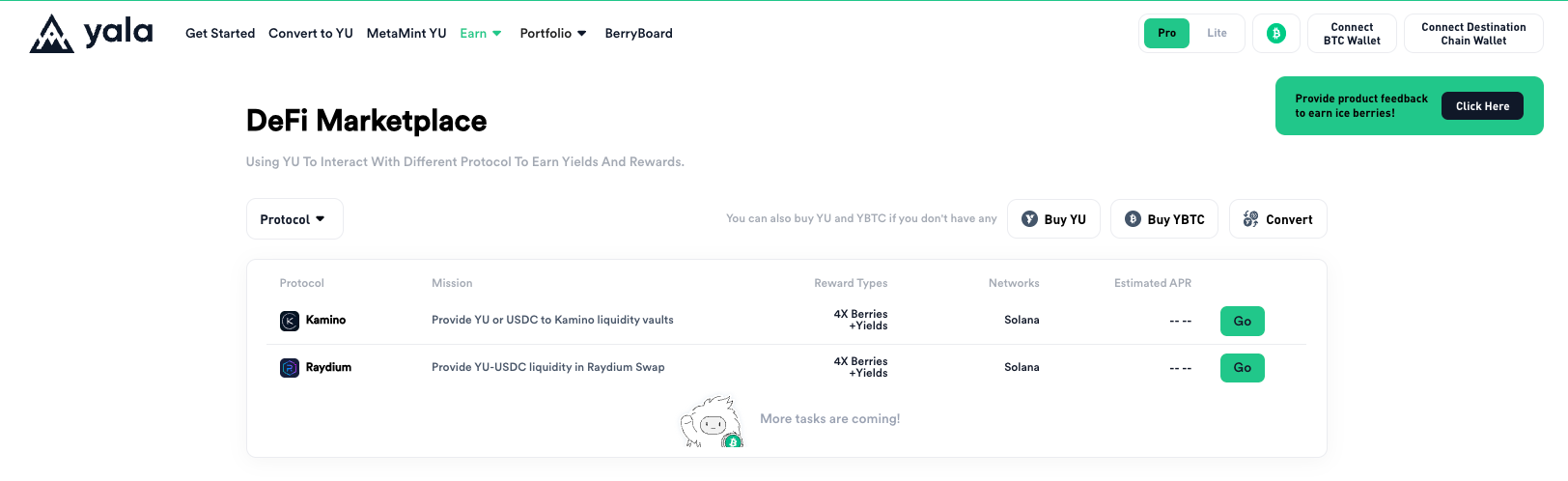Click the Kamino protocol icon
The image size is (1568, 481).
290,321
